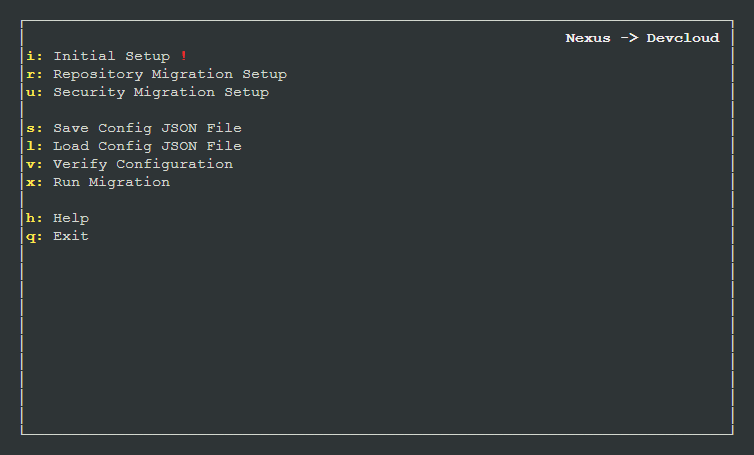Click the yellow 'q:' shortcut key
754x455 pixels.
point(33,236)
